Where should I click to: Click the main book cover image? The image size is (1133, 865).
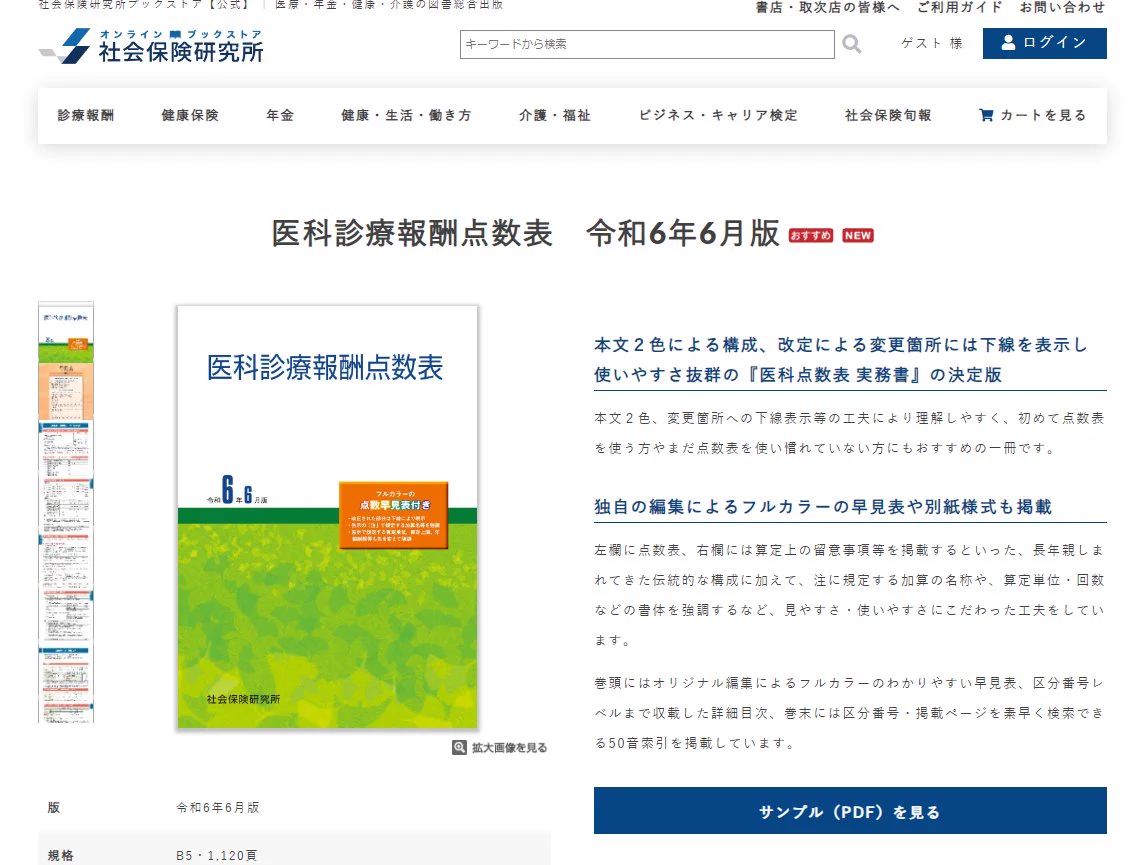click(327, 517)
